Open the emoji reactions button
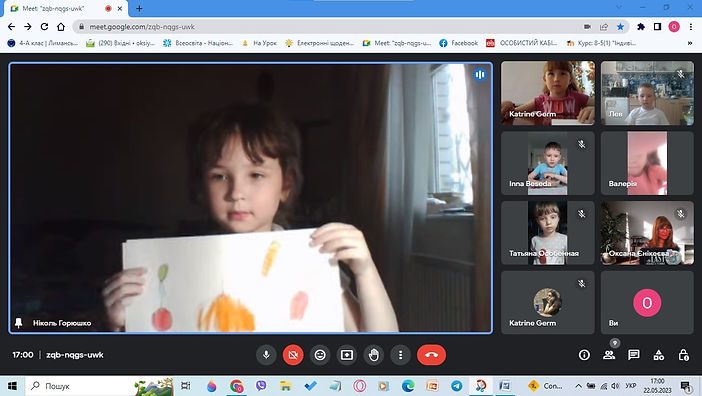The width and height of the screenshot is (702, 396). pos(320,355)
